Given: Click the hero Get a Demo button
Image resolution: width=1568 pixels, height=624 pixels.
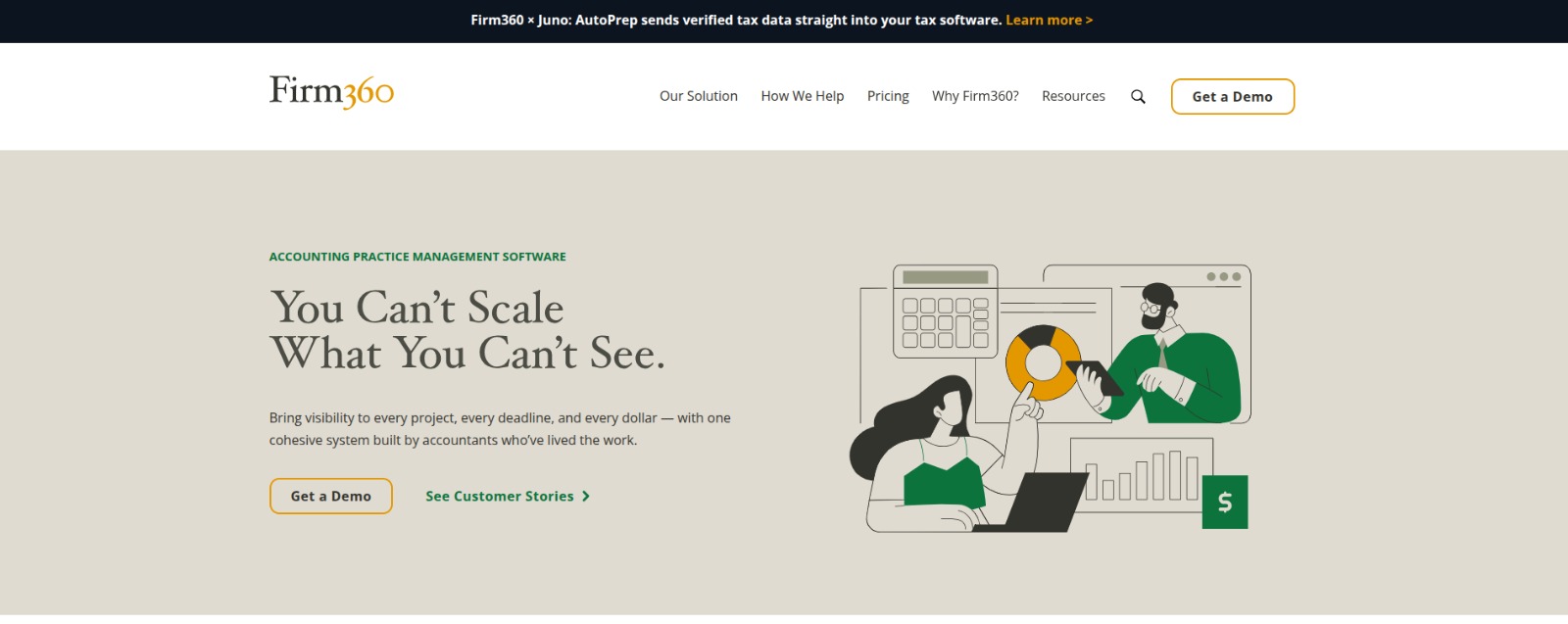Looking at the screenshot, I should [331, 497].
